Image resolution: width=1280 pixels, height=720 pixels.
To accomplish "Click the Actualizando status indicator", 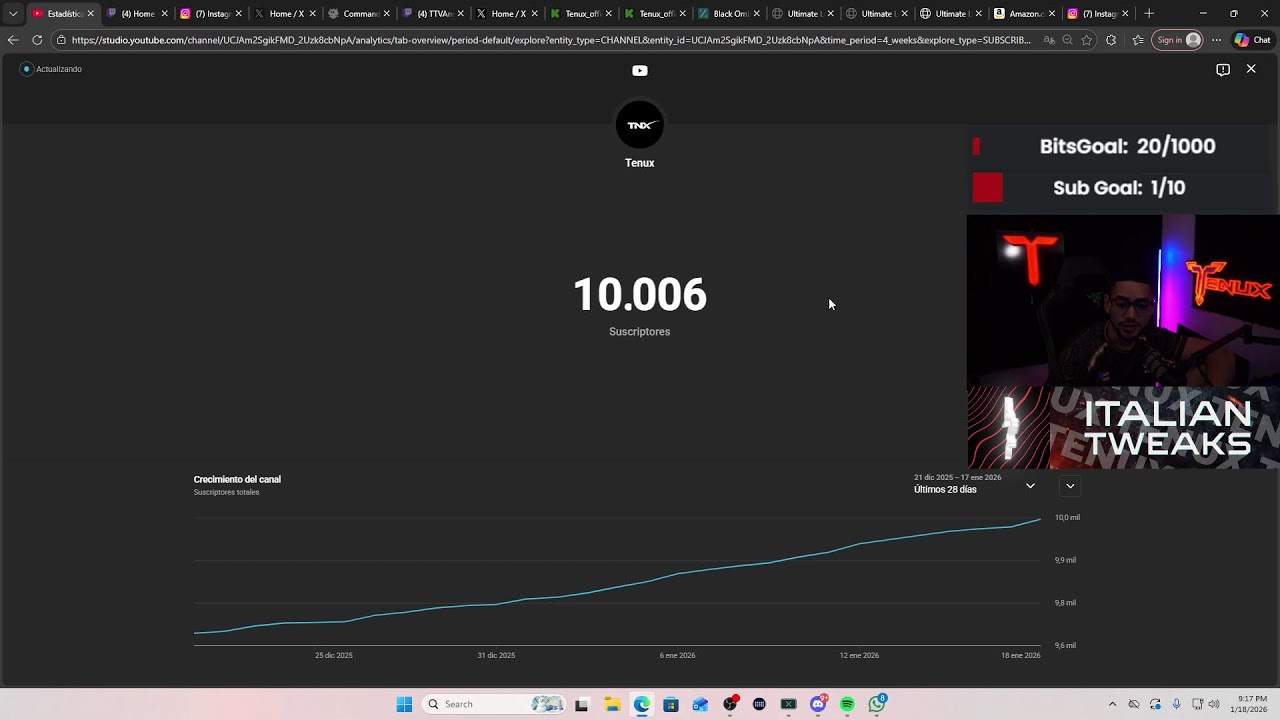I will (52, 69).
